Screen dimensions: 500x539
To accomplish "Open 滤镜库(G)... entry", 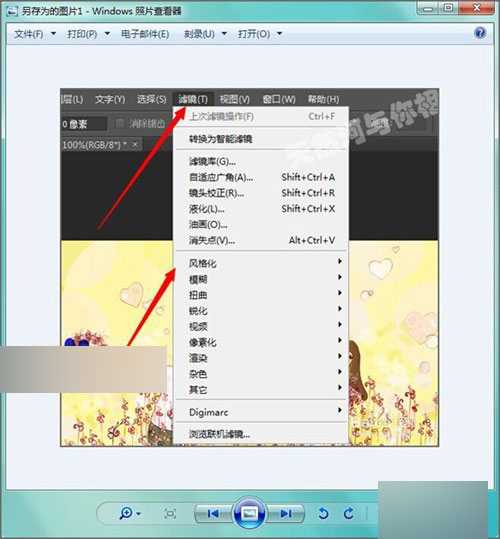I will pos(262,161).
